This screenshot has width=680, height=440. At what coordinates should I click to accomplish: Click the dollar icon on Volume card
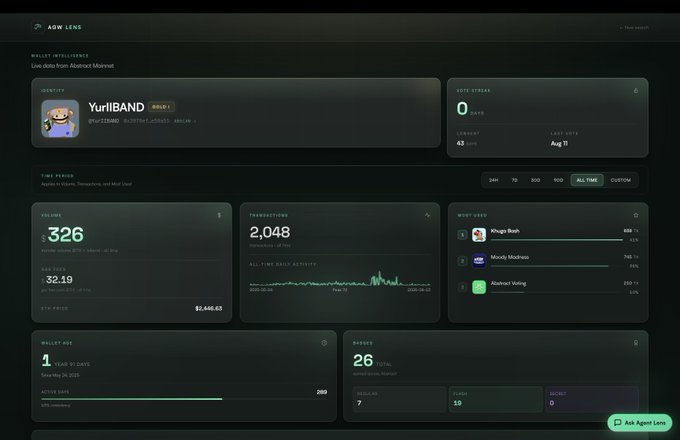coord(219,215)
